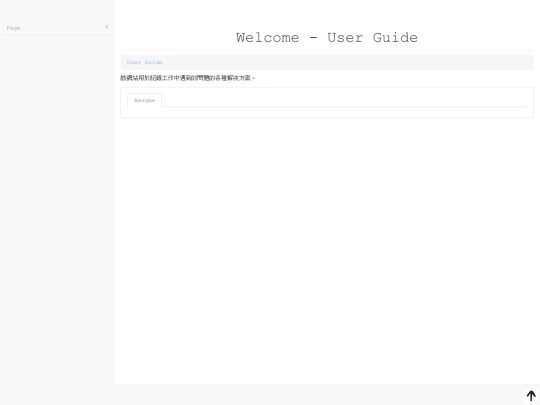This screenshot has height=405, width=540.
Task: Click the Welcome - User Guide heading
Action: pos(327,38)
